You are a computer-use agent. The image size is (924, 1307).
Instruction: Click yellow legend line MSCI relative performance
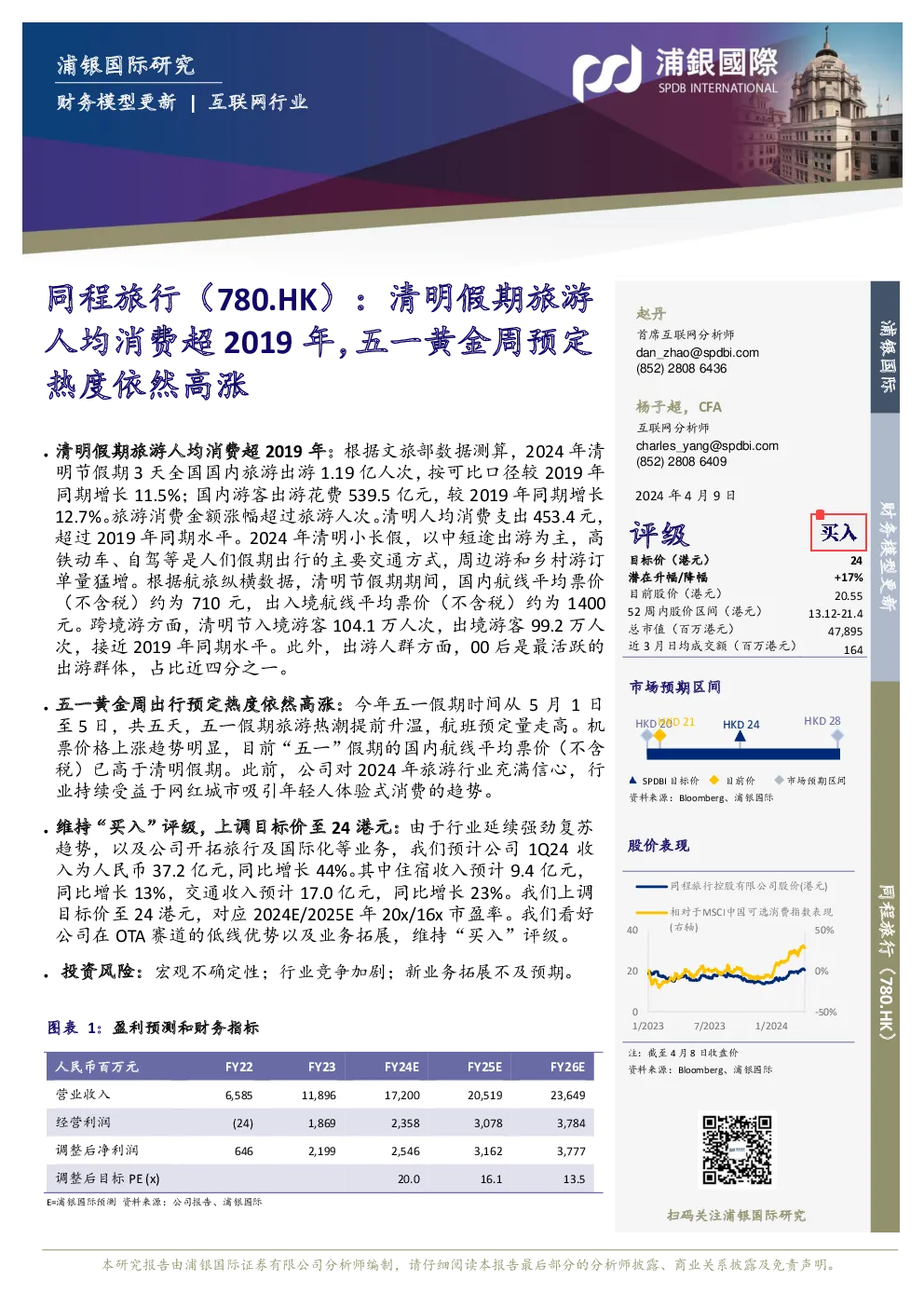[735, 919]
